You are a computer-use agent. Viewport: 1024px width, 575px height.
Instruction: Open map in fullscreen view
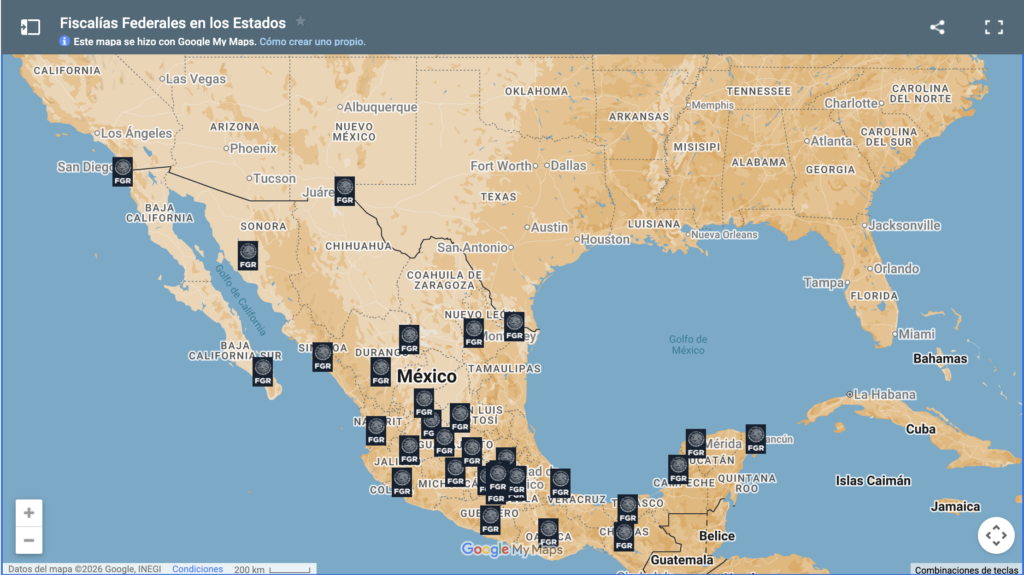click(993, 27)
